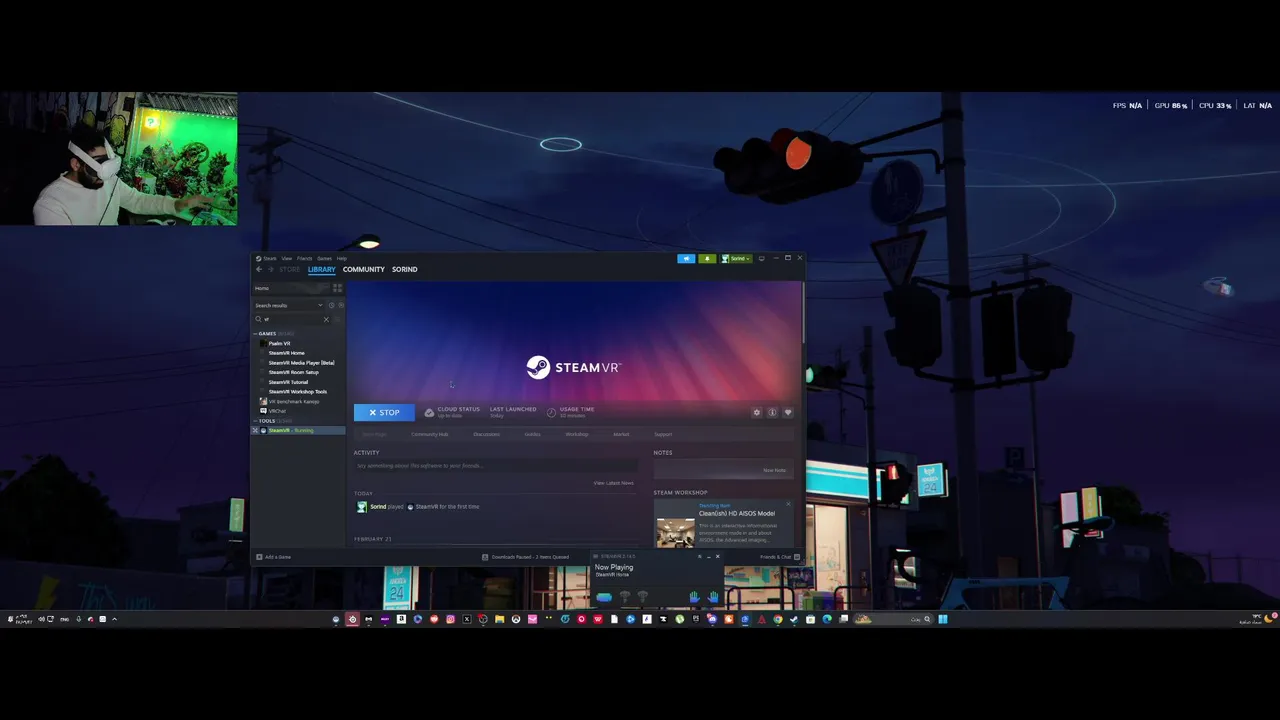This screenshot has height=720, width=1280.
Task: Open the View menu
Action: (286, 258)
